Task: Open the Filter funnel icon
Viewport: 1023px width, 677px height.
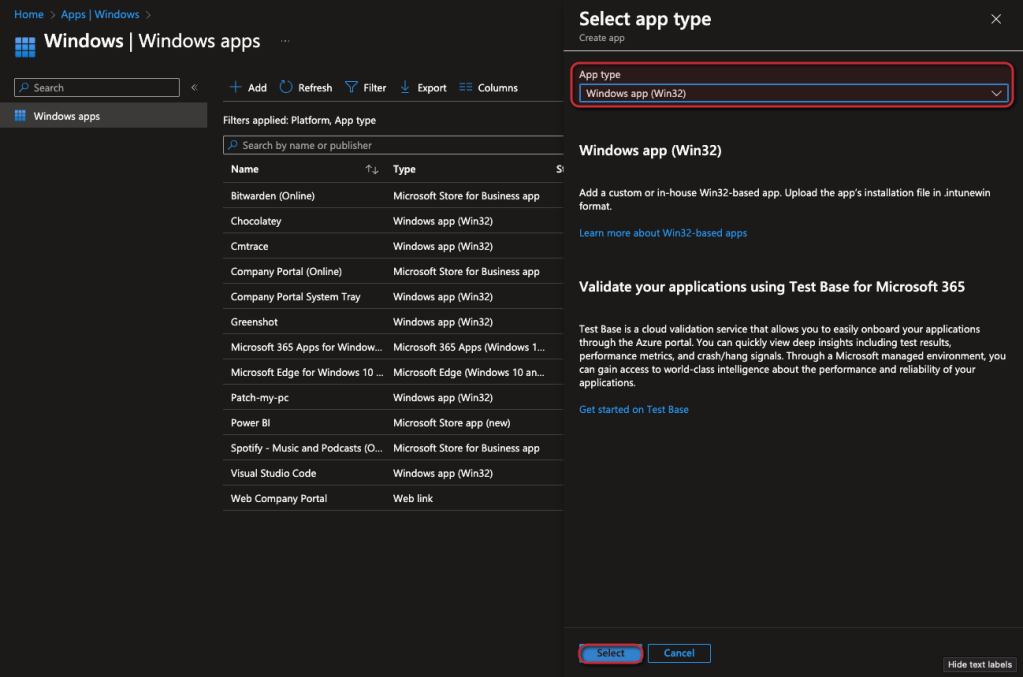Action: point(351,87)
